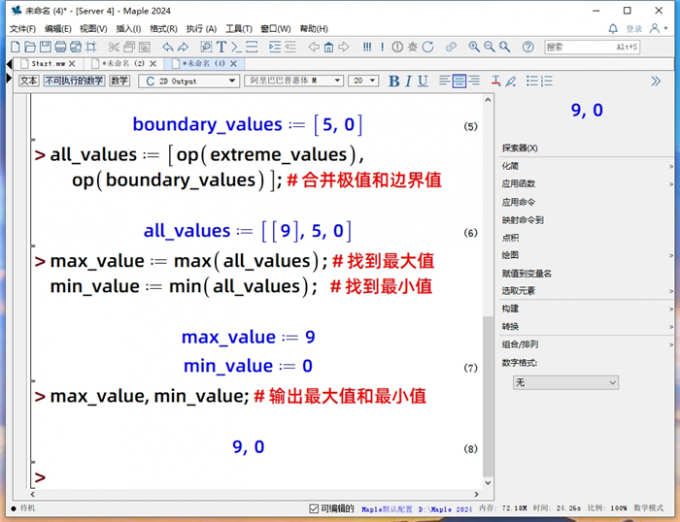The width and height of the screenshot is (680, 522).
Task: Open the 数字格式 dropdown showing 无
Action: [565, 382]
